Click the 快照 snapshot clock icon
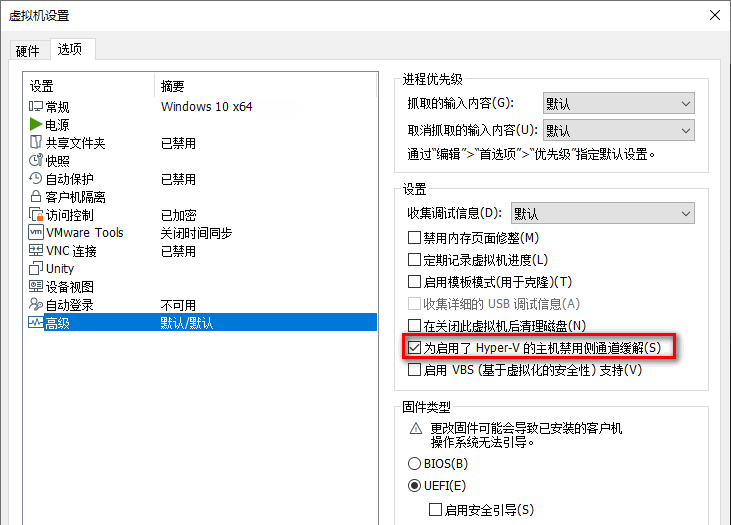Image resolution: width=731 pixels, height=525 pixels. (x=36, y=160)
